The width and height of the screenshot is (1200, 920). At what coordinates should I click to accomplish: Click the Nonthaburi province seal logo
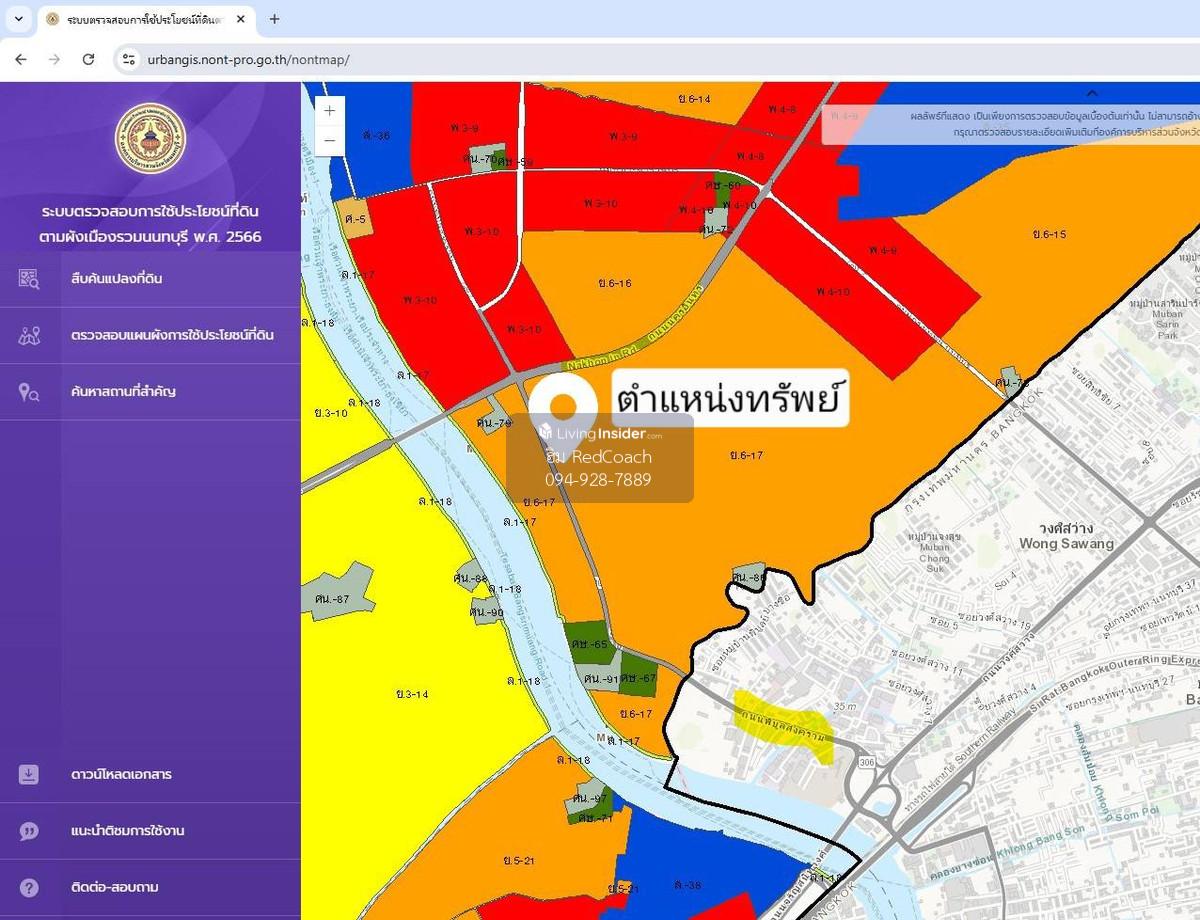click(150, 138)
